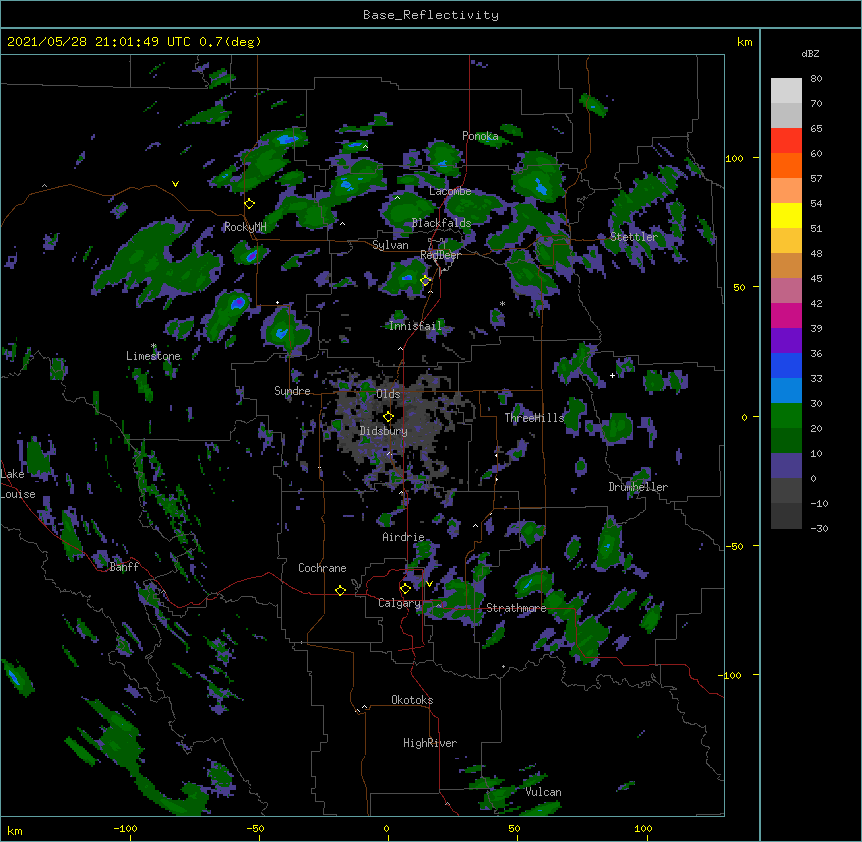Image resolution: width=862 pixels, height=842 pixels.
Task: Click the Olds town label
Action: coord(388,394)
